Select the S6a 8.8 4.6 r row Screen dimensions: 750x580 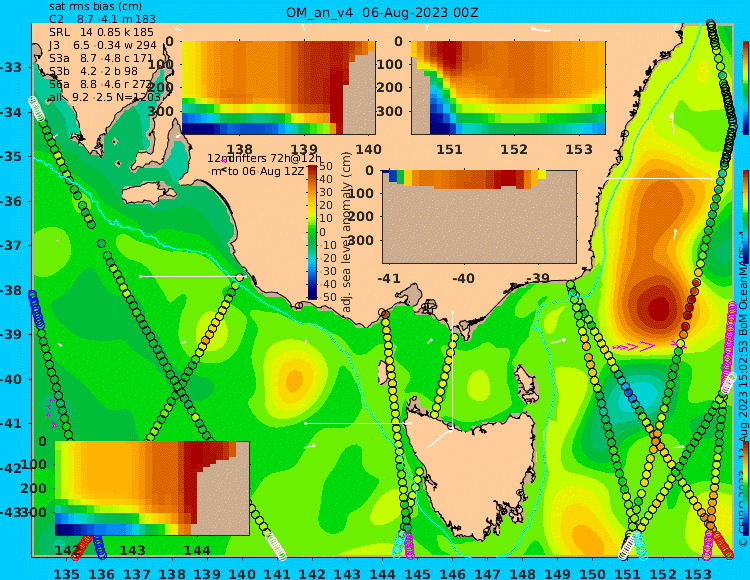point(100,84)
